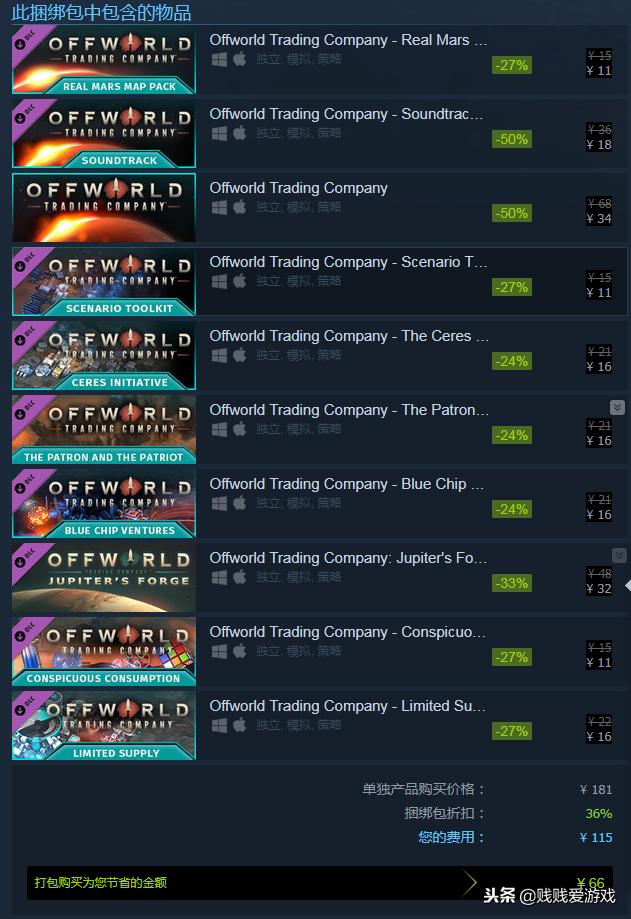Click the arrow in the bundle savings bar
The height and width of the screenshot is (919, 631).
click(470, 883)
